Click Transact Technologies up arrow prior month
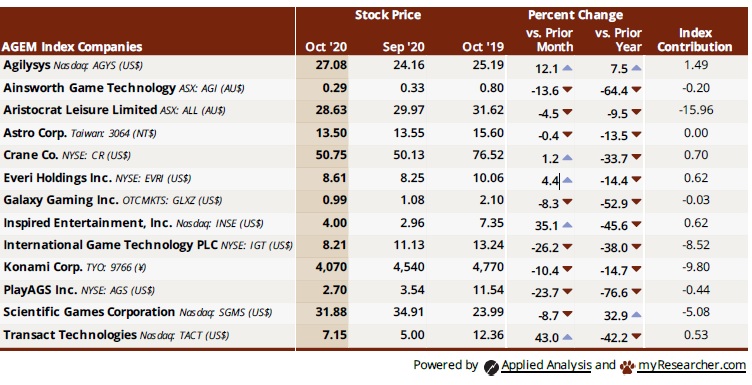The image size is (752, 385). tap(567, 337)
